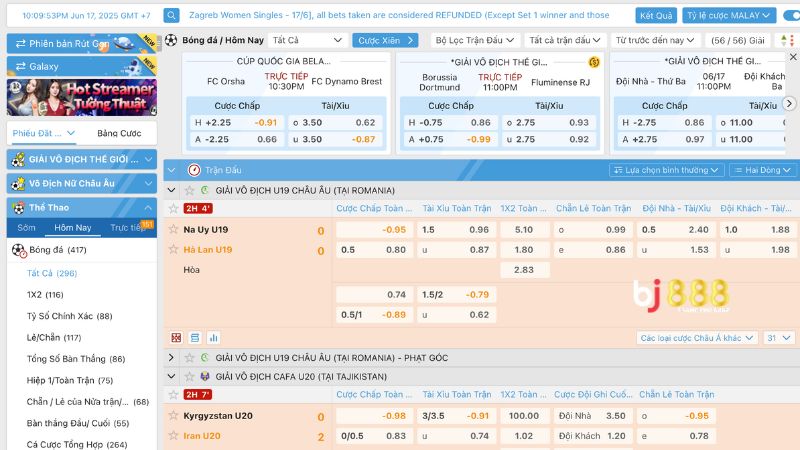Image resolution: width=800 pixels, height=450 pixels.
Task: Open Bộ Lọc Trận Đấu filter
Action: [x=474, y=40]
